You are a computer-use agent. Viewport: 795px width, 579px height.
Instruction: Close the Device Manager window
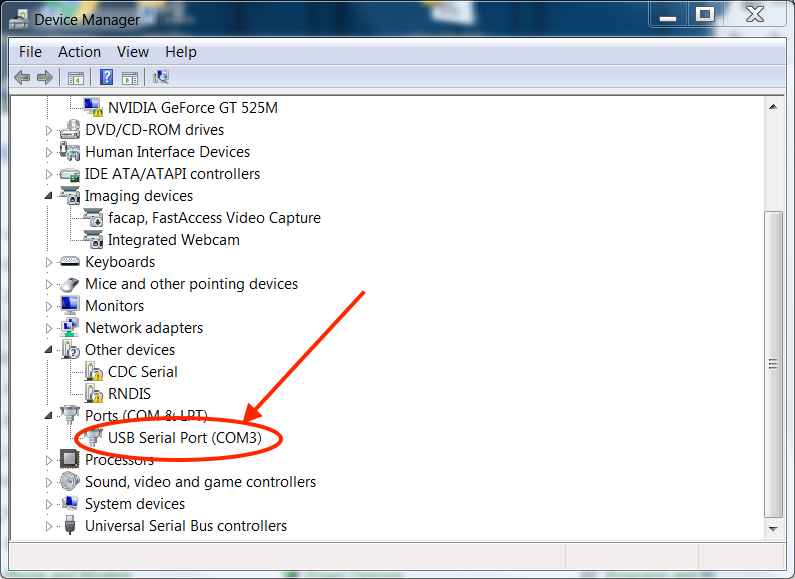point(755,15)
